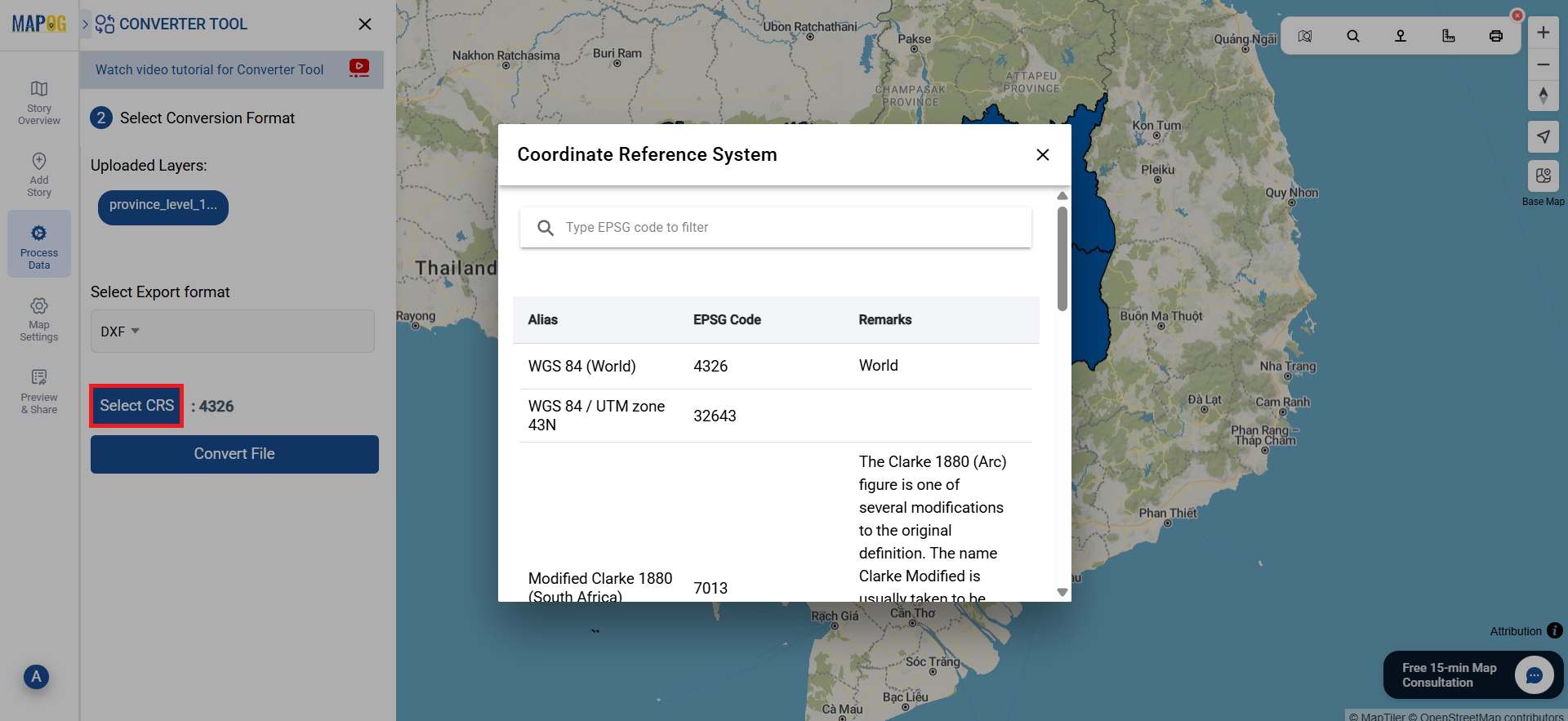The image size is (1568, 721).
Task: Click the locate-me arrow icon
Action: (1543, 136)
